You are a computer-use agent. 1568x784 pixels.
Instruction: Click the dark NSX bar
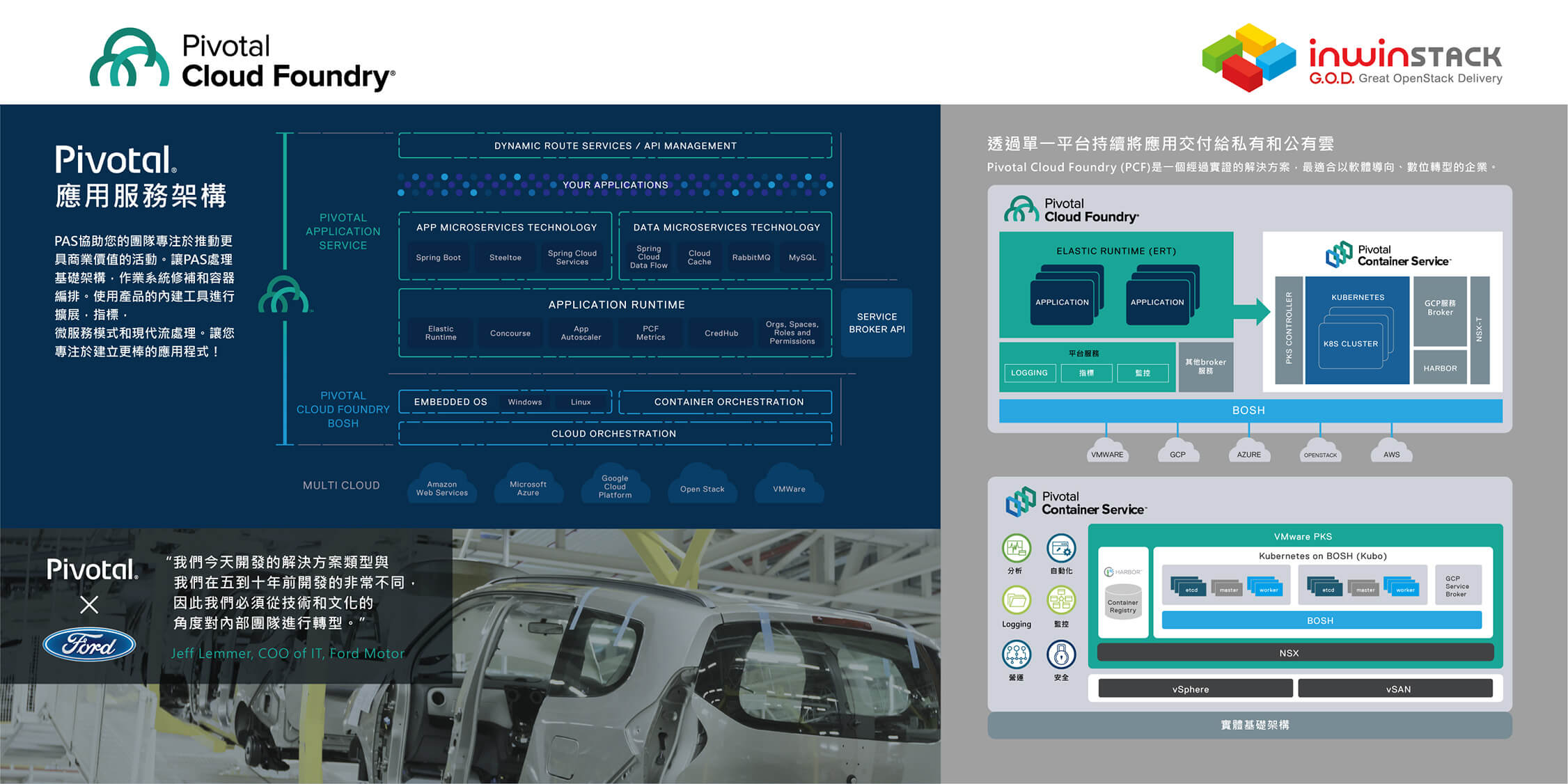(1295, 652)
